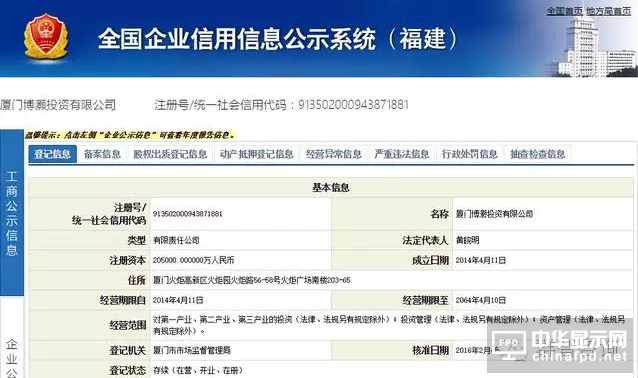Select the 行政处罚信息 tab
Image resolution: width=638 pixels, height=378 pixels.
coord(470,154)
